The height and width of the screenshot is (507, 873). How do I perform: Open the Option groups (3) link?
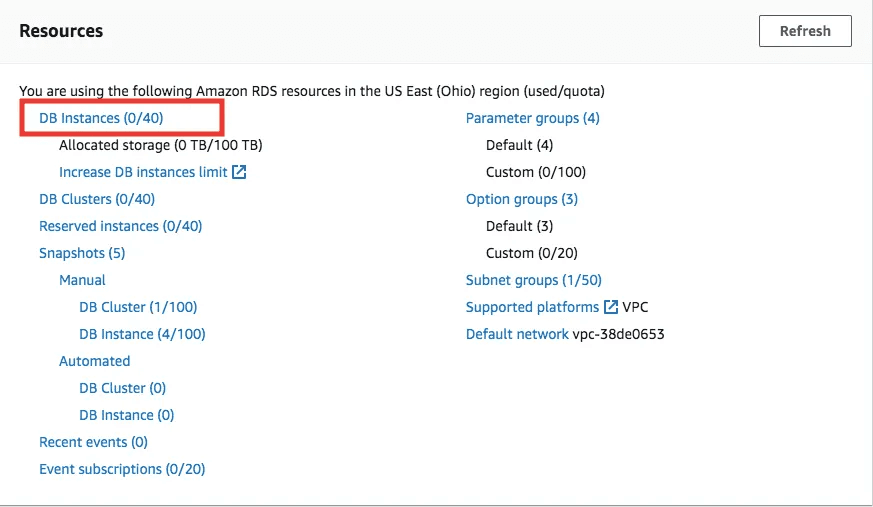tap(522, 199)
